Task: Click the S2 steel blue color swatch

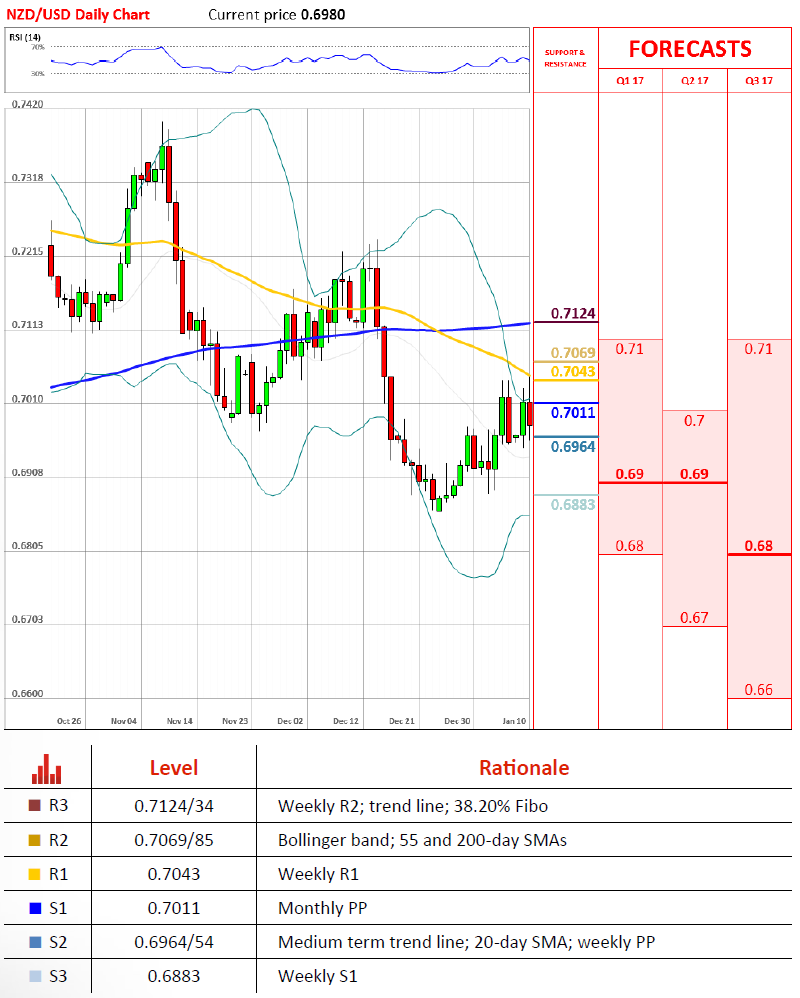Action: (x=35, y=942)
